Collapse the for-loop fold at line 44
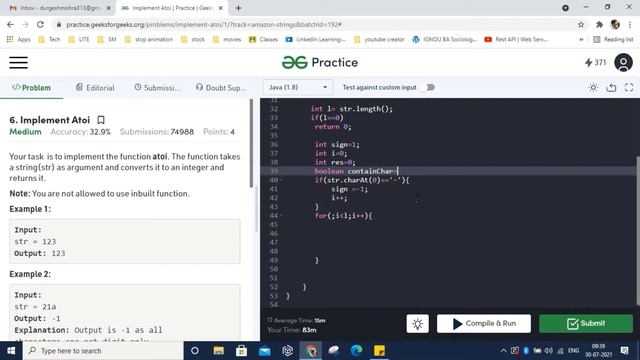Screen dimensions: 640x360 click(x=281, y=216)
